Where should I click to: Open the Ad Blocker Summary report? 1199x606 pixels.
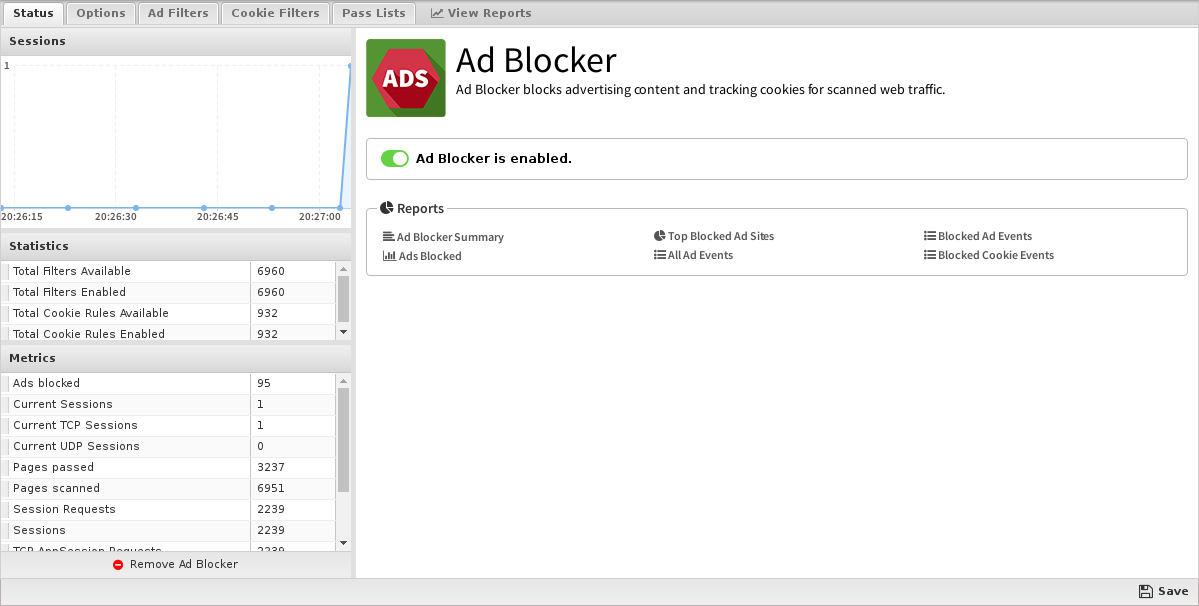click(x=450, y=237)
